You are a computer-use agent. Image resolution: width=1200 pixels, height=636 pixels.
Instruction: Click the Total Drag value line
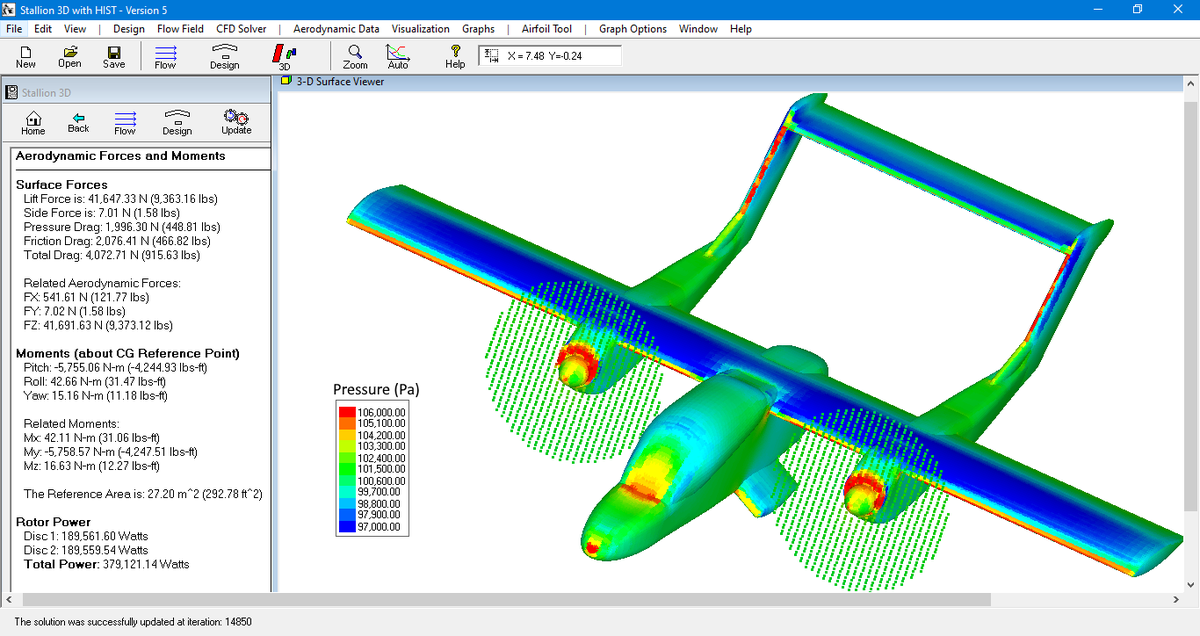click(x=112, y=255)
